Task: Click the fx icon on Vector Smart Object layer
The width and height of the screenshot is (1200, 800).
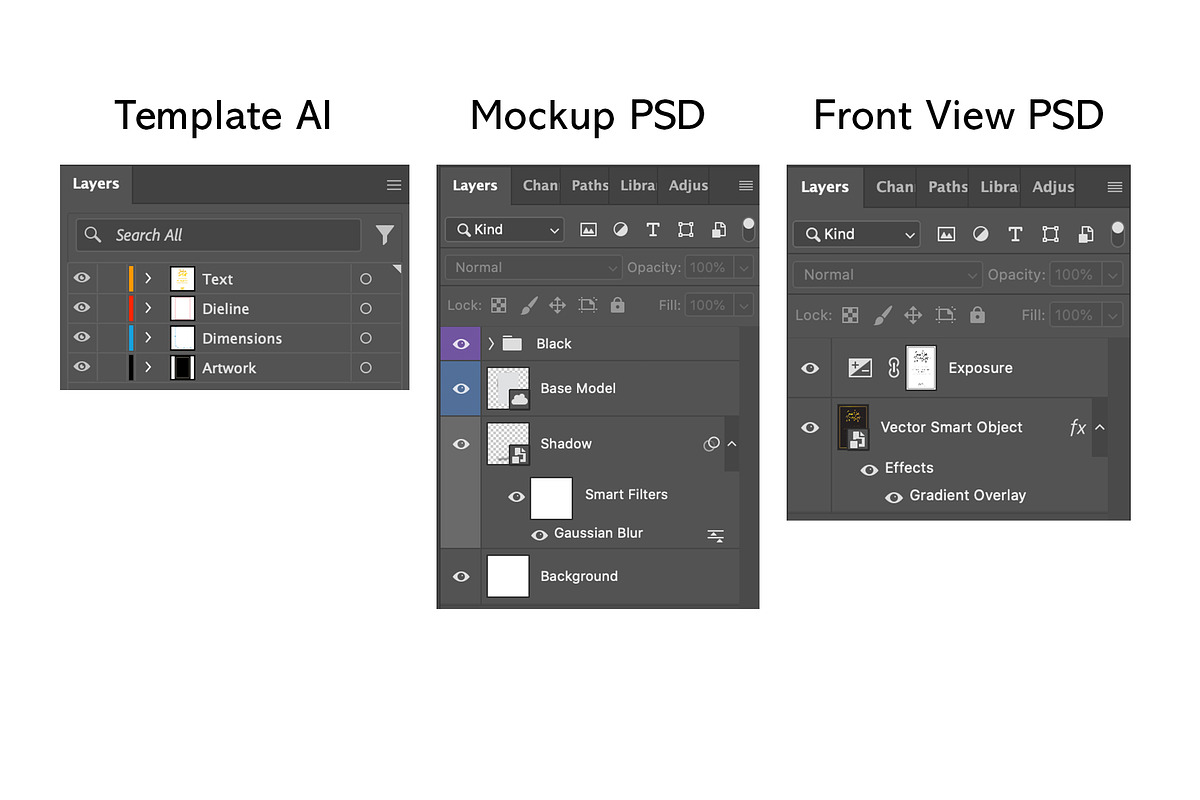Action: (x=1078, y=428)
